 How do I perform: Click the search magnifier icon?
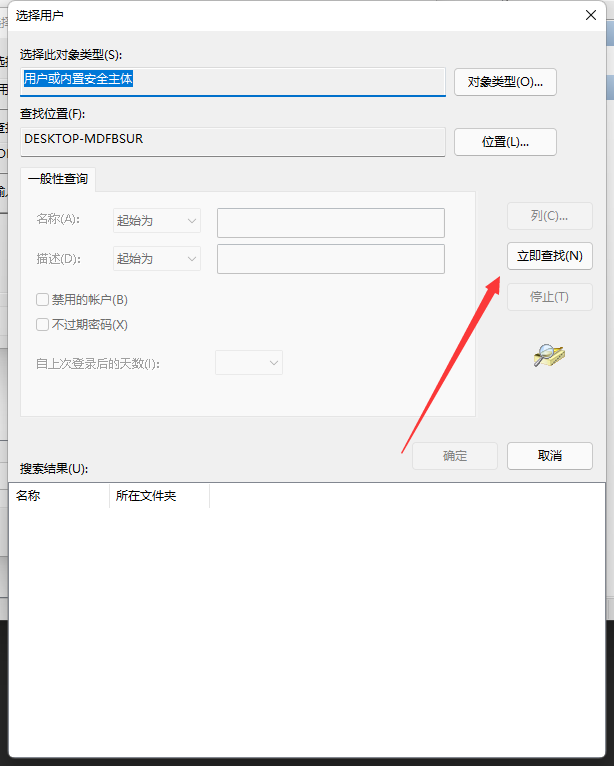click(x=549, y=355)
